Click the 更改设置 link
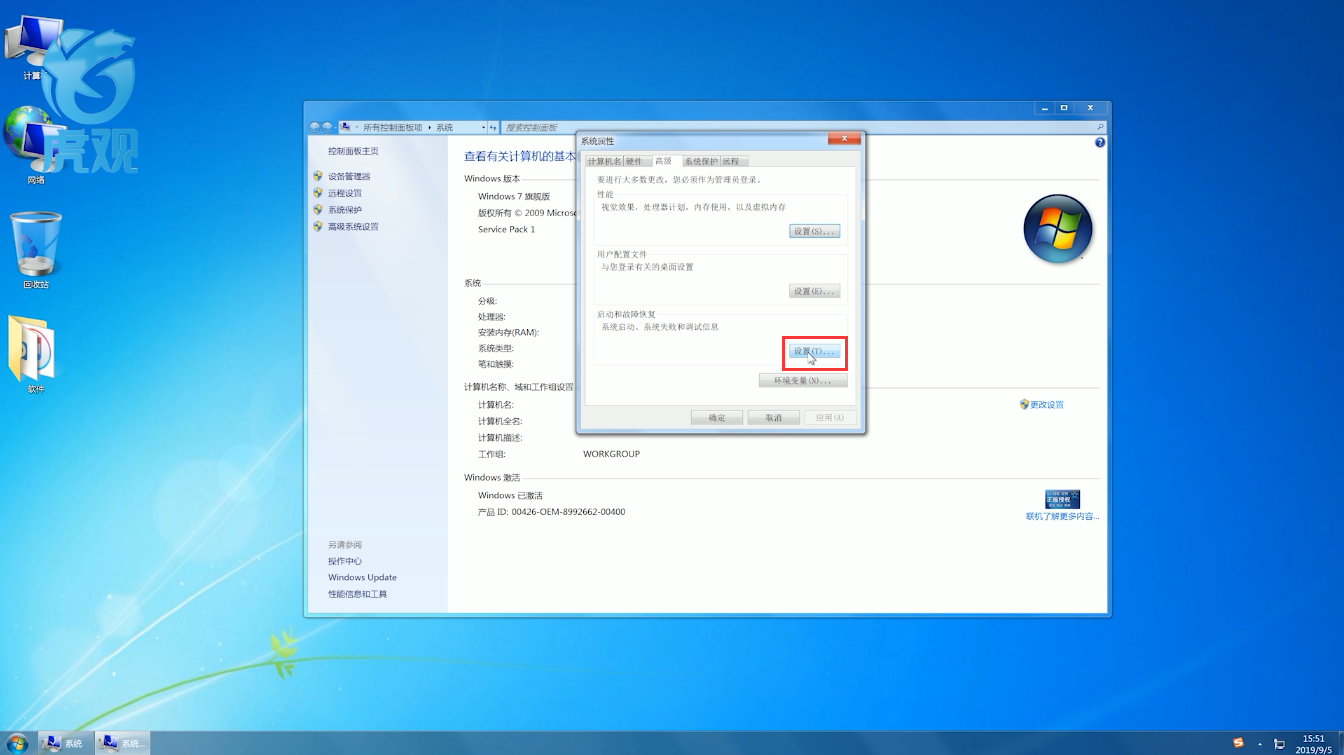 click(x=1047, y=405)
